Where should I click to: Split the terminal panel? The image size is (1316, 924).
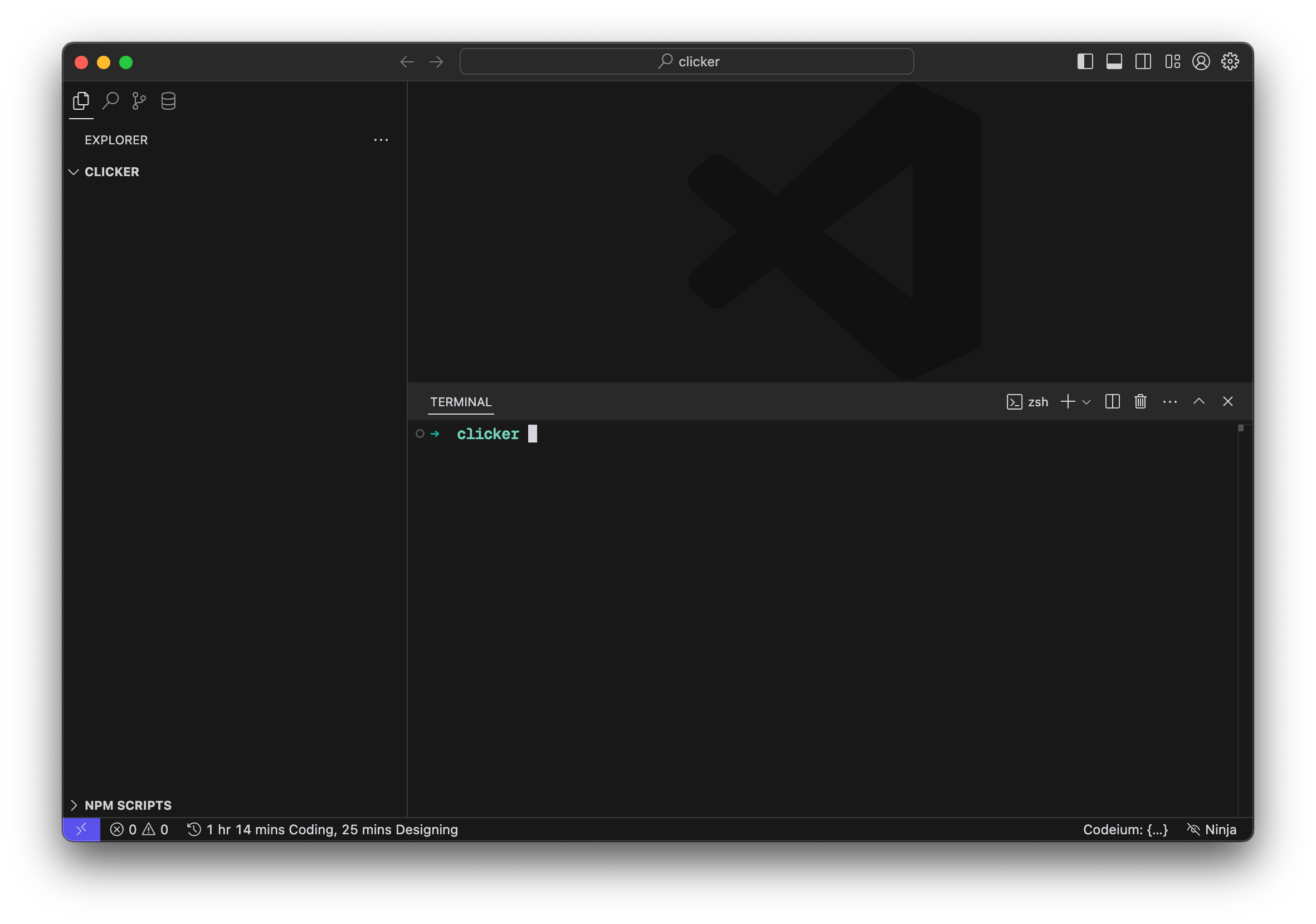tap(1112, 401)
